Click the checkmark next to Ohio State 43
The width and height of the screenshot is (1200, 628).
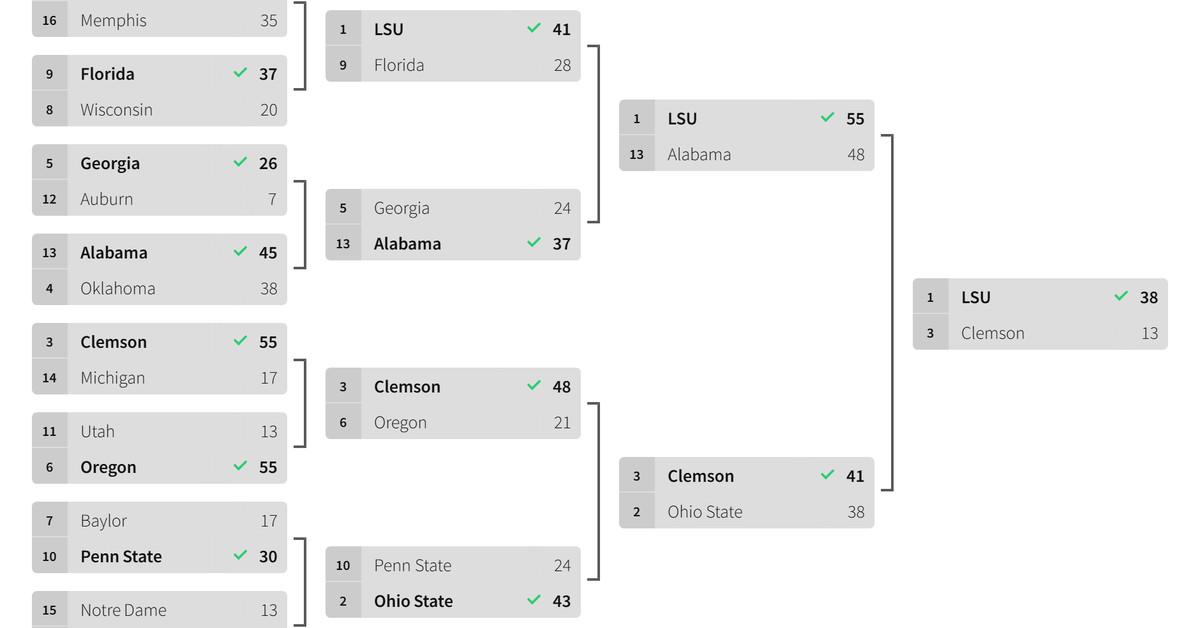point(534,600)
